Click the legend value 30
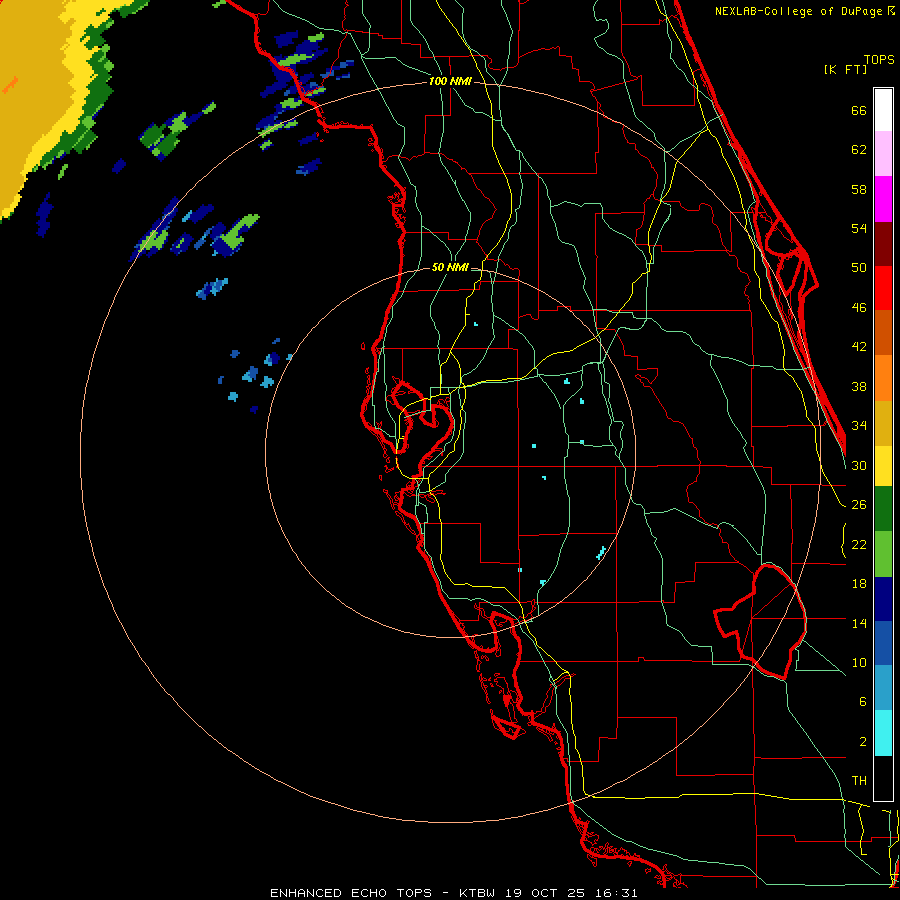The height and width of the screenshot is (900, 900). (x=859, y=465)
